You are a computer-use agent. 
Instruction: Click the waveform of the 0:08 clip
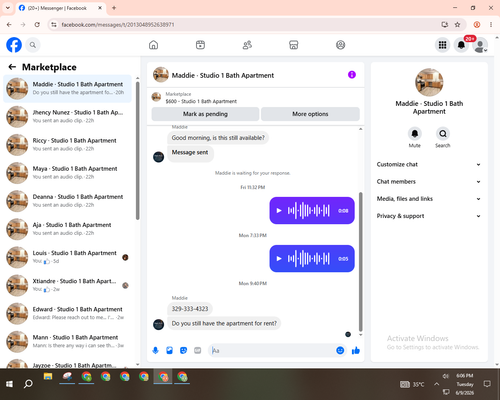click(309, 211)
